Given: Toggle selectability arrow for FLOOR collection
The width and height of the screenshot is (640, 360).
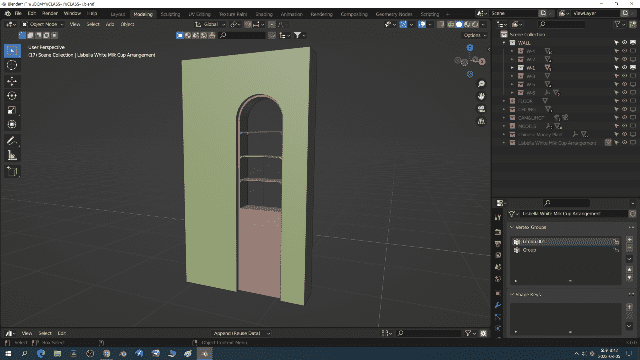Looking at the screenshot, I should pyautogui.click(x=616, y=101).
